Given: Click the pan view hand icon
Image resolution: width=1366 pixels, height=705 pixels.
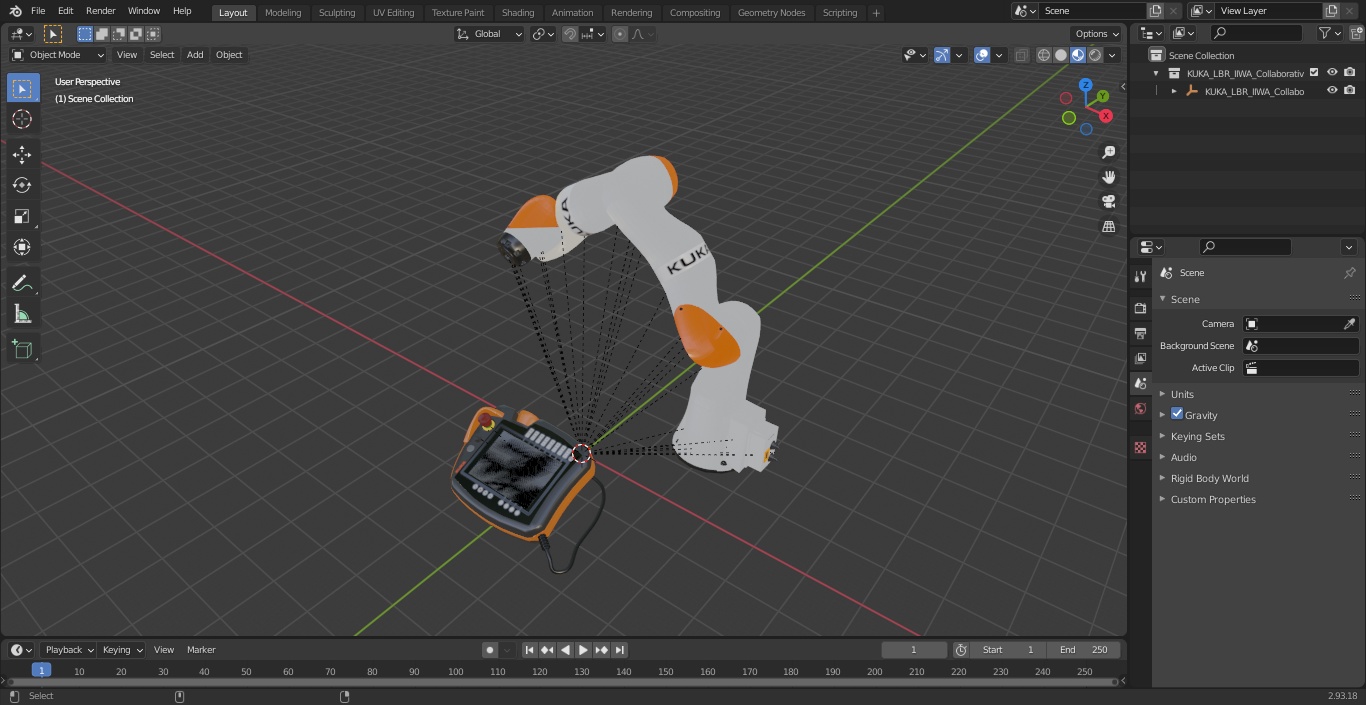Looking at the screenshot, I should tap(1108, 177).
